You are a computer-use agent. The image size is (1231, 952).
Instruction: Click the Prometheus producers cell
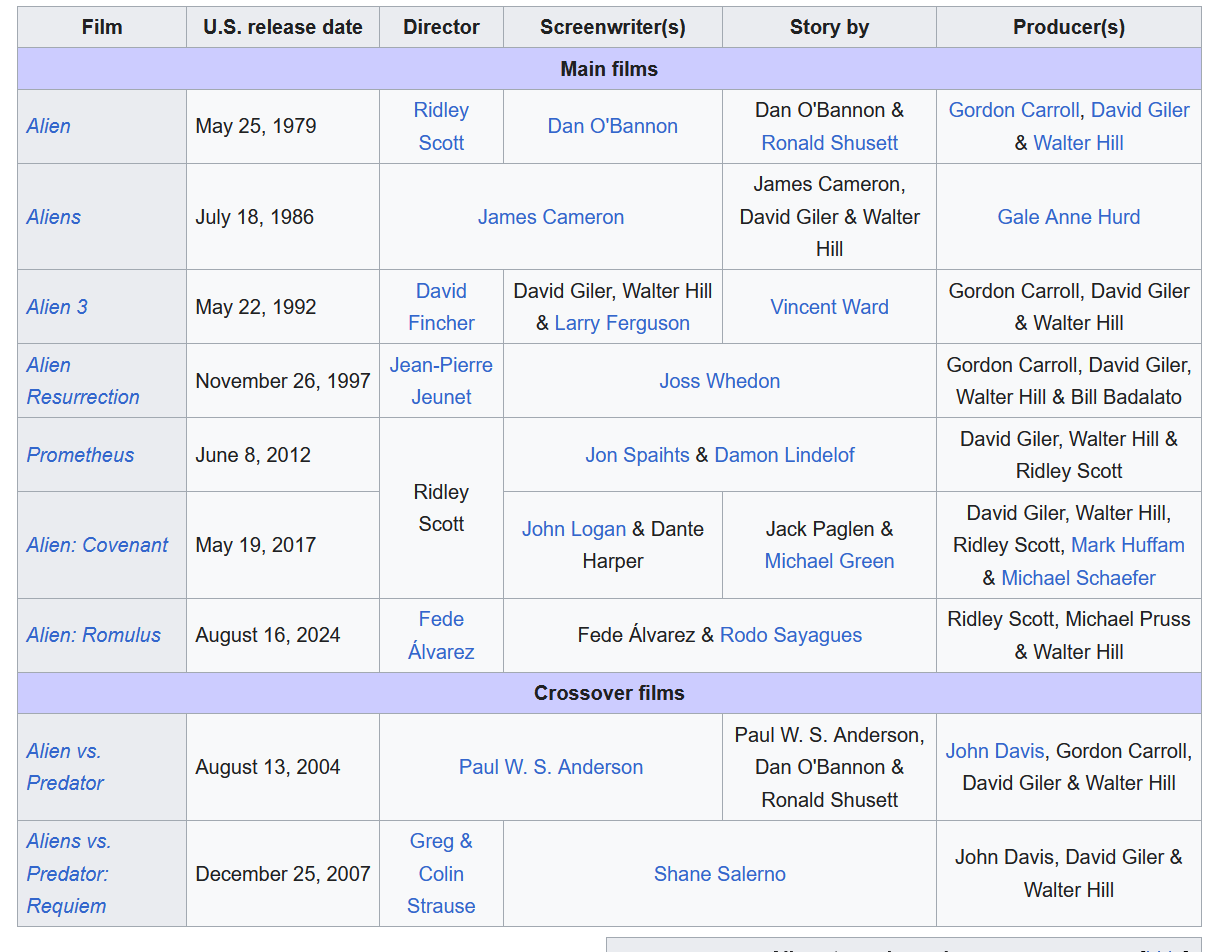pyautogui.click(x=1068, y=455)
